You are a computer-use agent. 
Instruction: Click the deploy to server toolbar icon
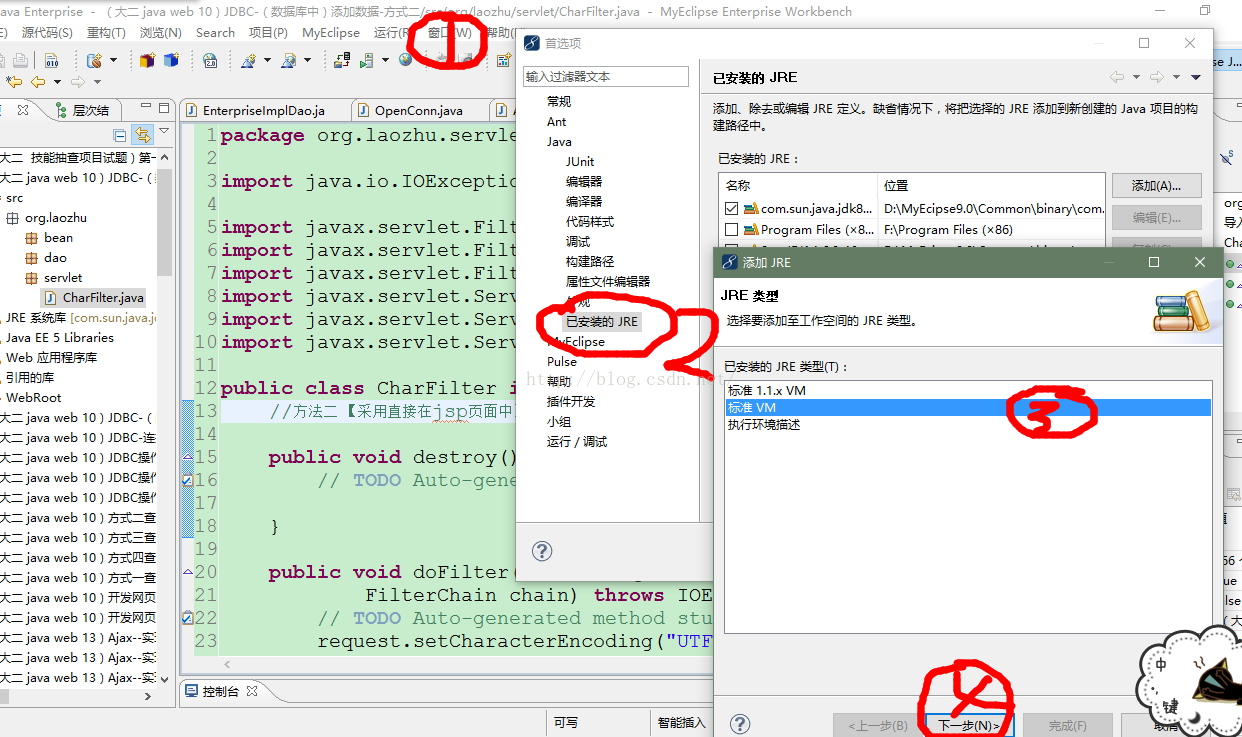click(341, 60)
